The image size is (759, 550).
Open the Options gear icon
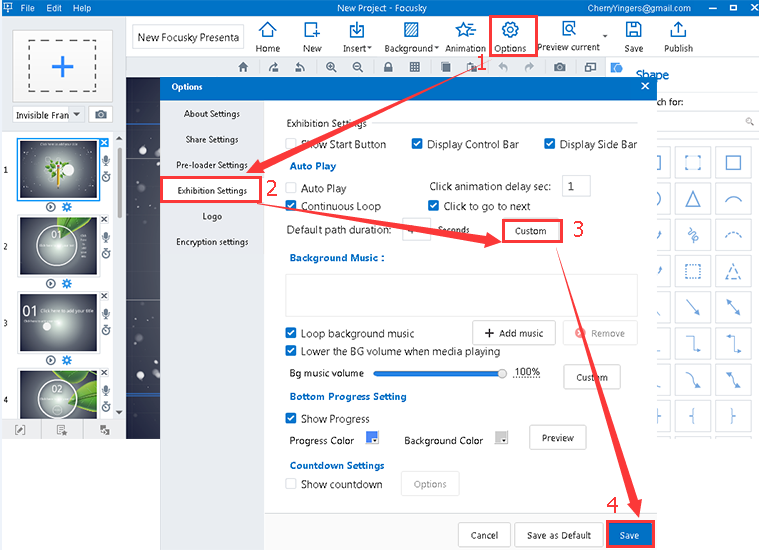(510, 30)
